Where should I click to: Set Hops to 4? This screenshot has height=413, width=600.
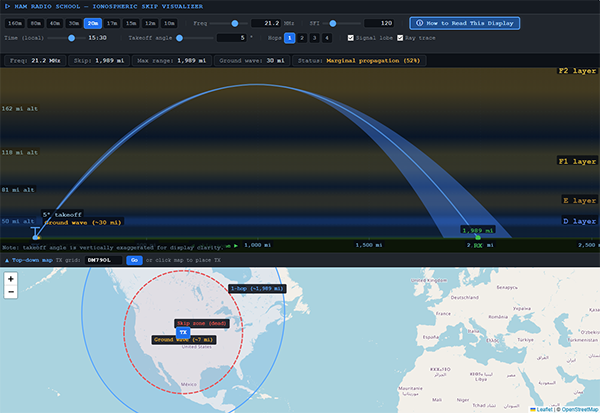tap(327, 38)
